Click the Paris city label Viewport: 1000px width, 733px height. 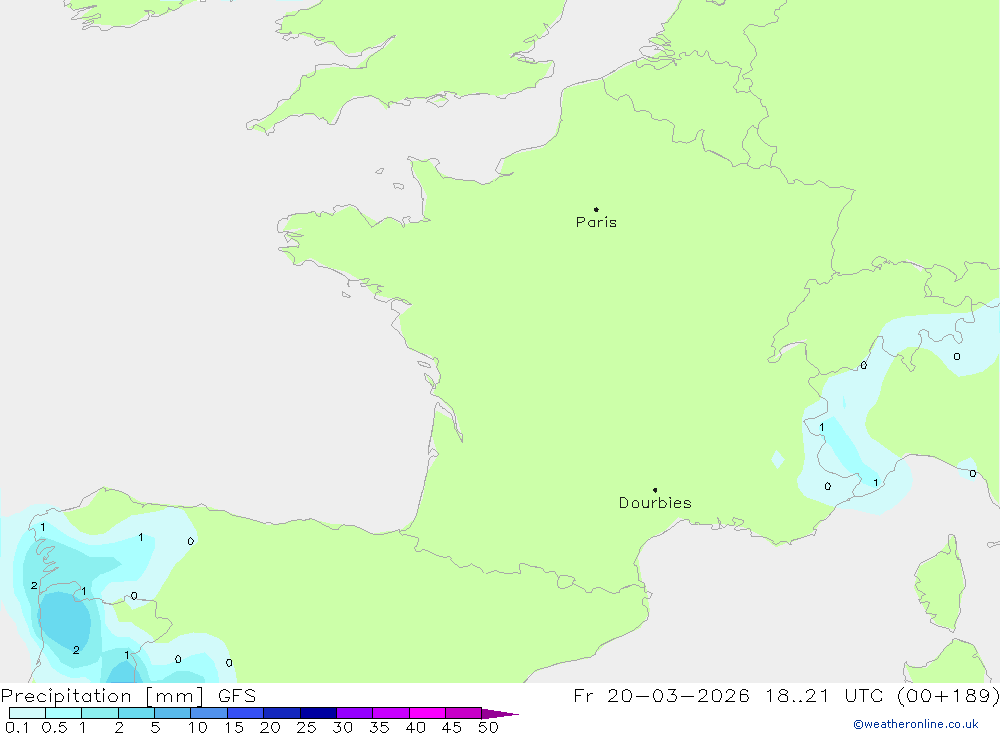click(x=596, y=222)
